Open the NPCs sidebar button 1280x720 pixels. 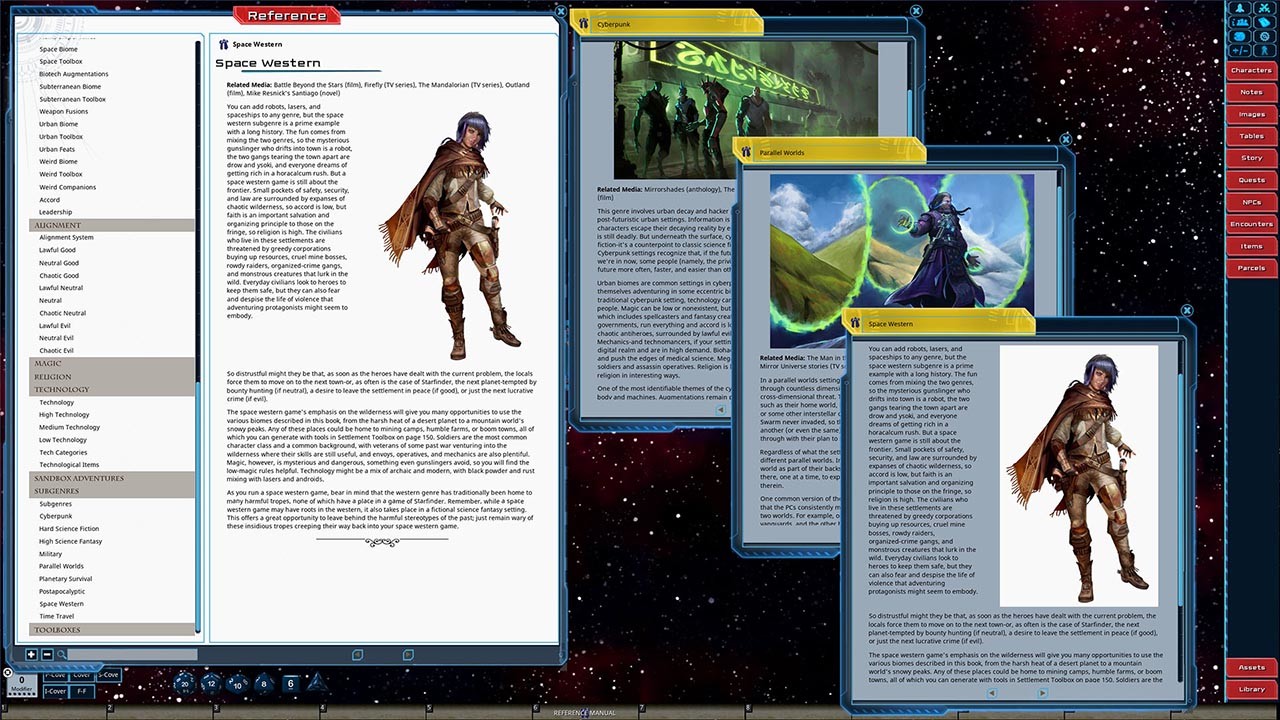pyautogui.click(x=1250, y=201)
